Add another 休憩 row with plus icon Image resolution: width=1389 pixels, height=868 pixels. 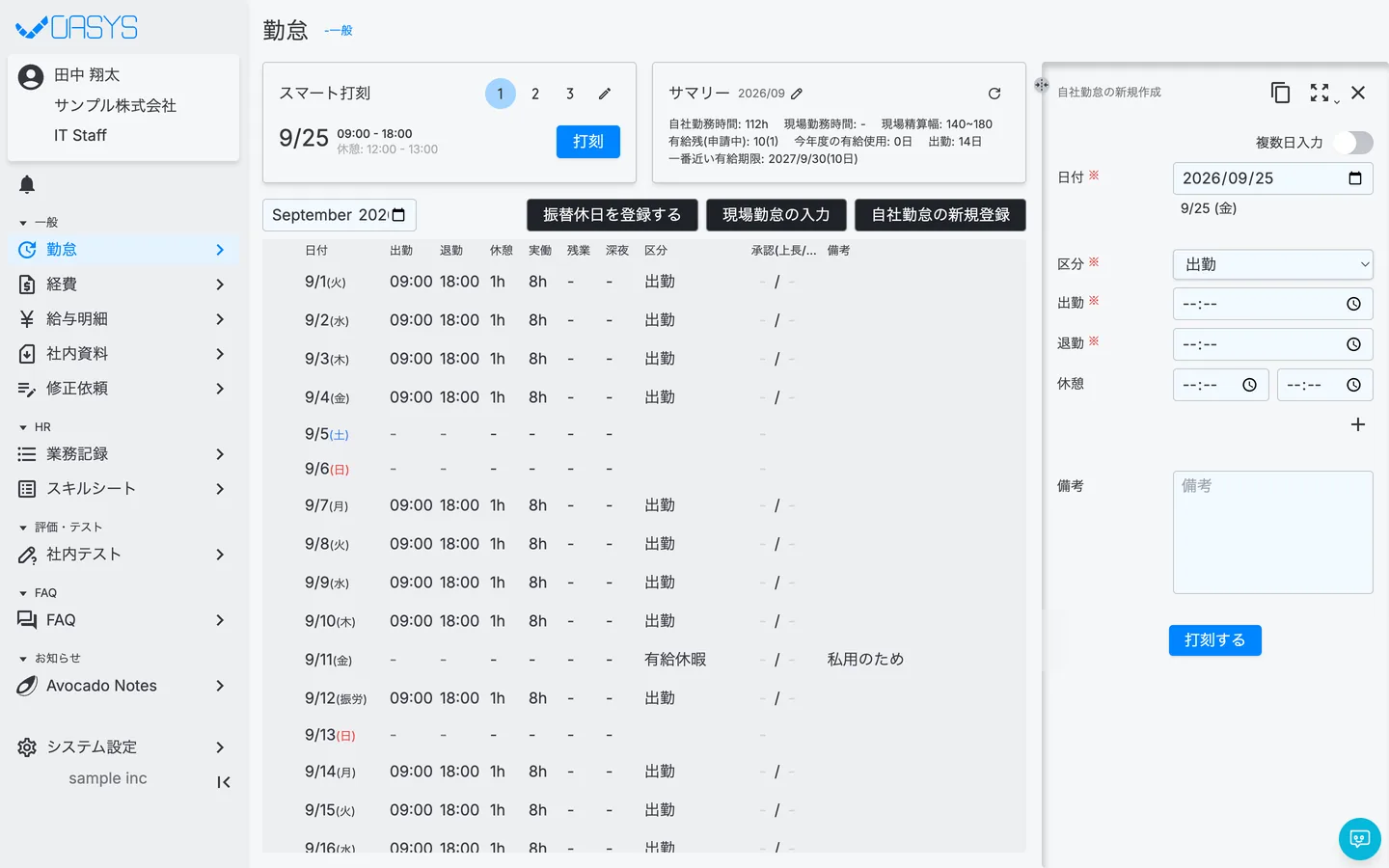(1357, 424)
